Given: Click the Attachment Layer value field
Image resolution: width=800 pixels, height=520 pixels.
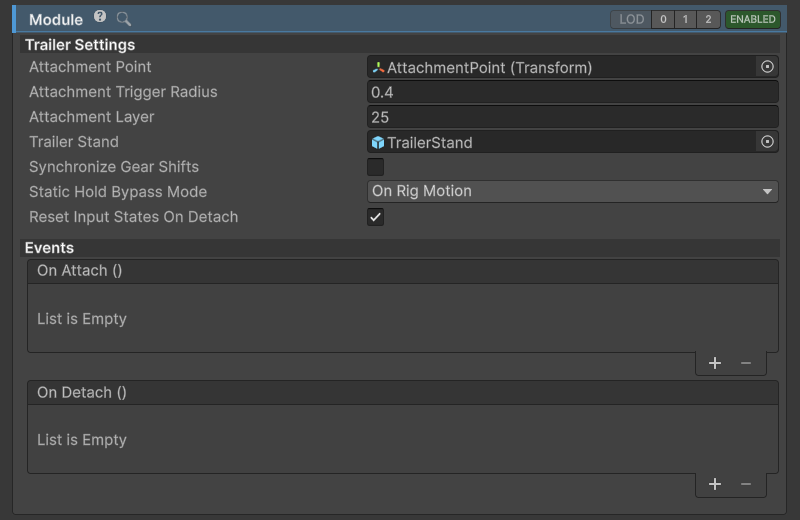Looking at the screenshot, I should point(572,117).
